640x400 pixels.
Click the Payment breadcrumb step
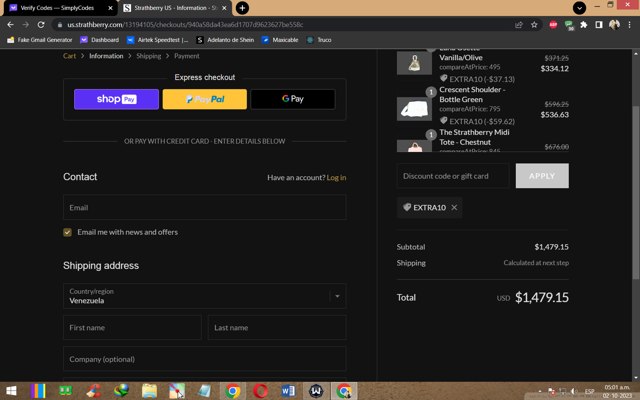tap(187, 56)
